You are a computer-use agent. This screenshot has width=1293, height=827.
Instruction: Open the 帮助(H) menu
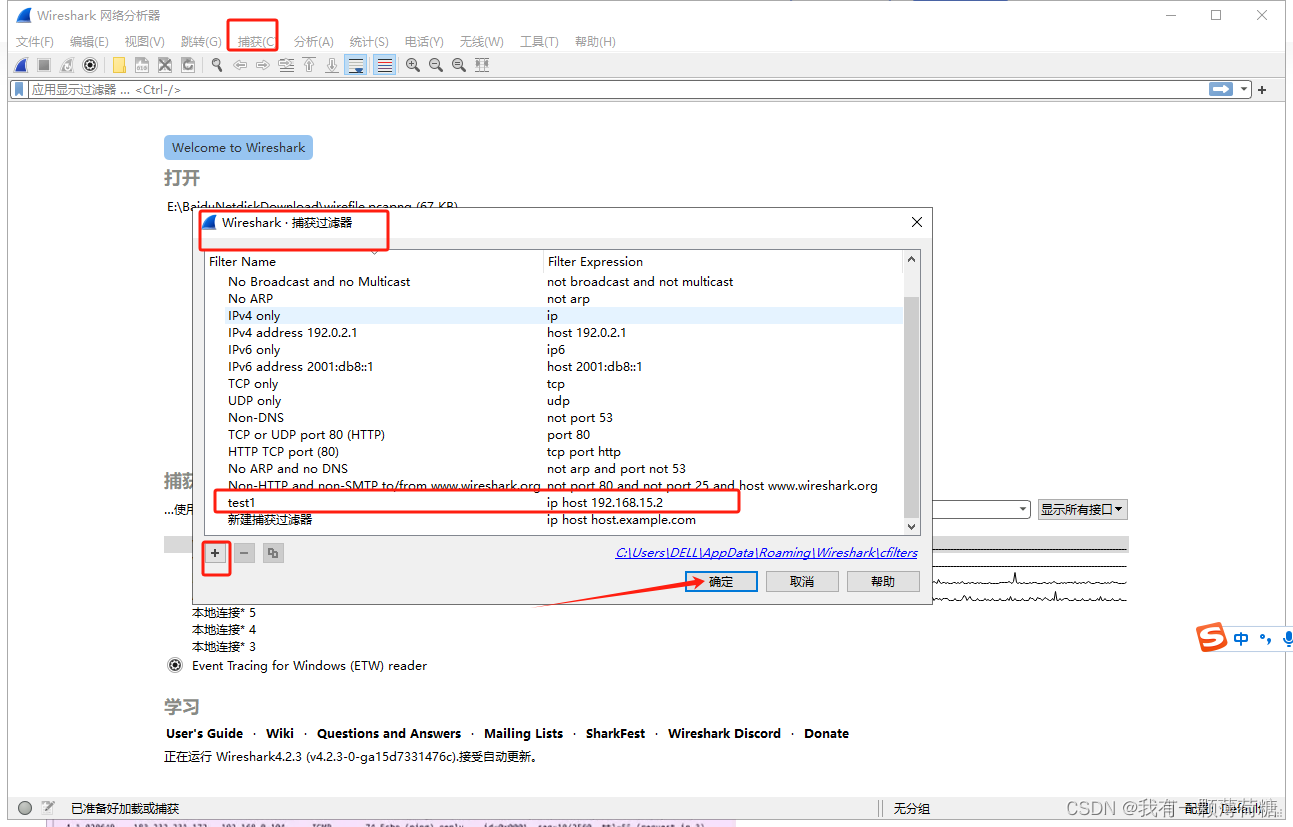coord(595,41)
